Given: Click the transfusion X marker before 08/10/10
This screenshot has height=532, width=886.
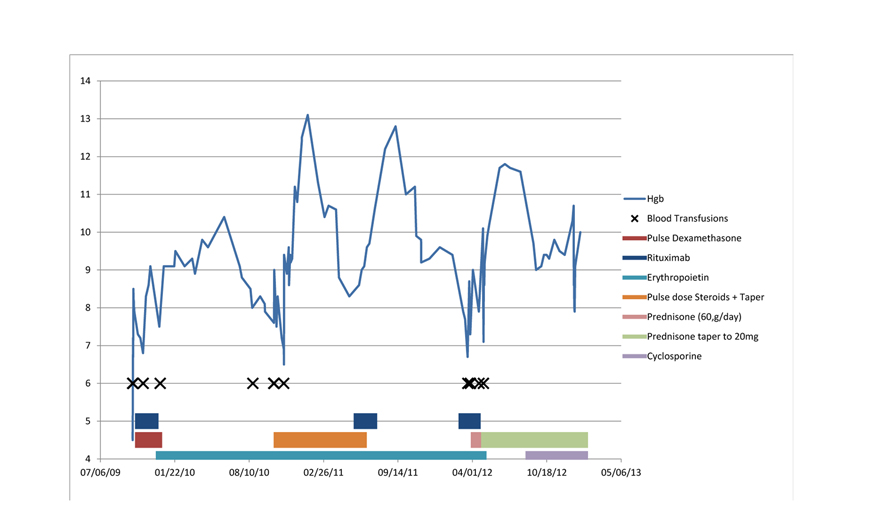Looking at the screenshot, I should (253, 383).
